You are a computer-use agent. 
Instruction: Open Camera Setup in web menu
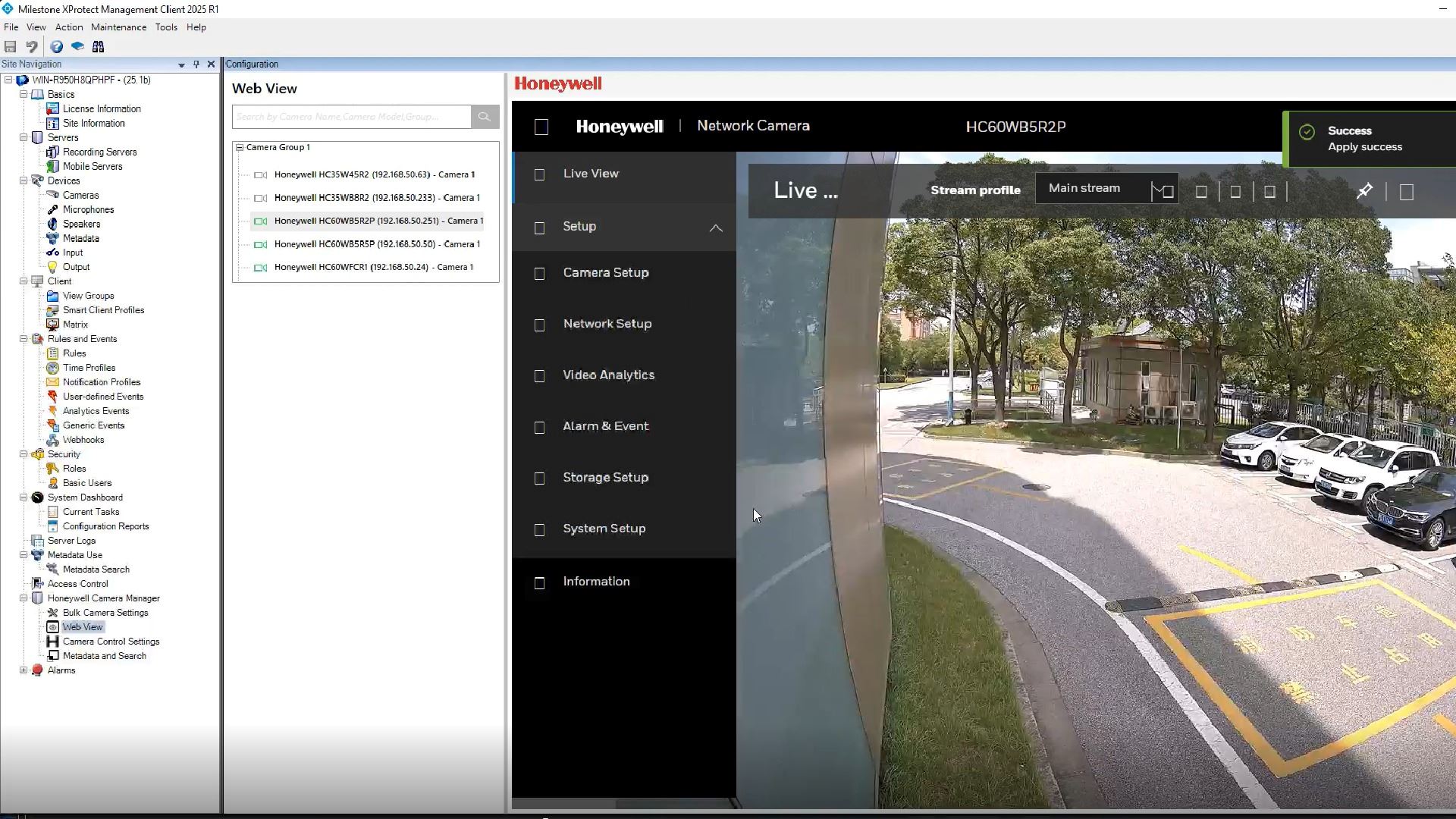click(x=624, y=273)
